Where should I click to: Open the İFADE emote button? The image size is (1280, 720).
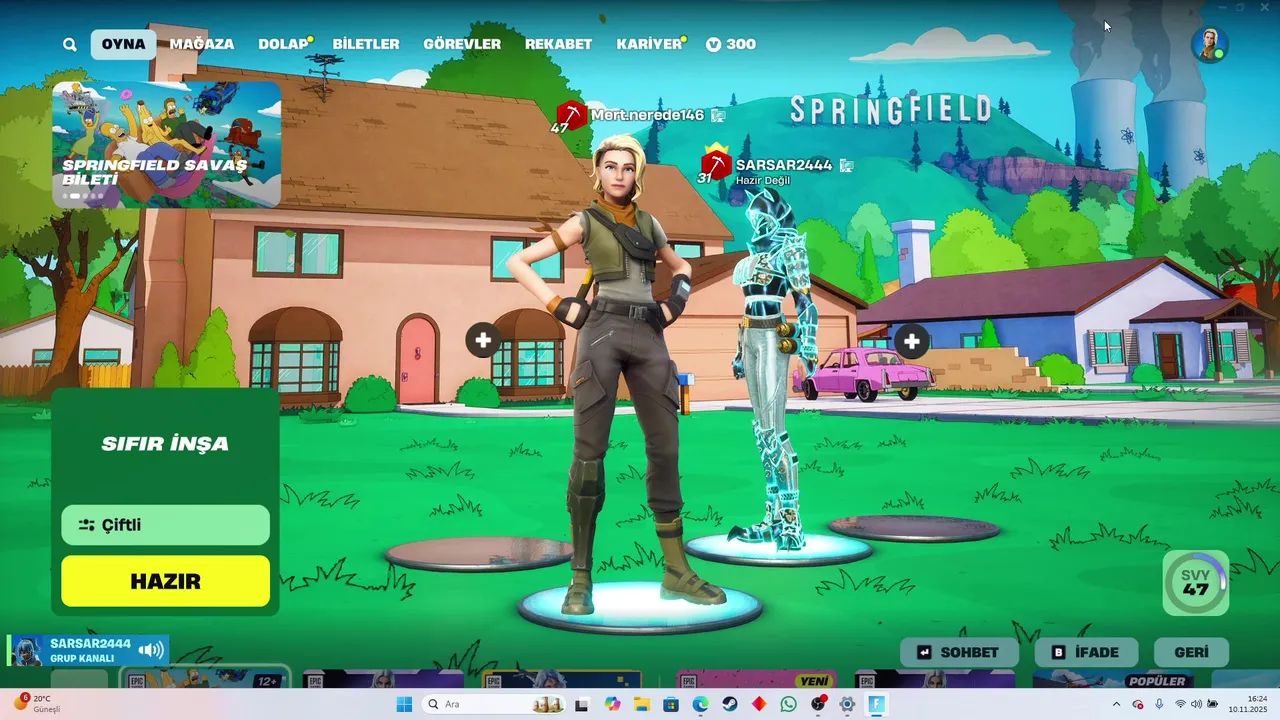click(1085, 652)
